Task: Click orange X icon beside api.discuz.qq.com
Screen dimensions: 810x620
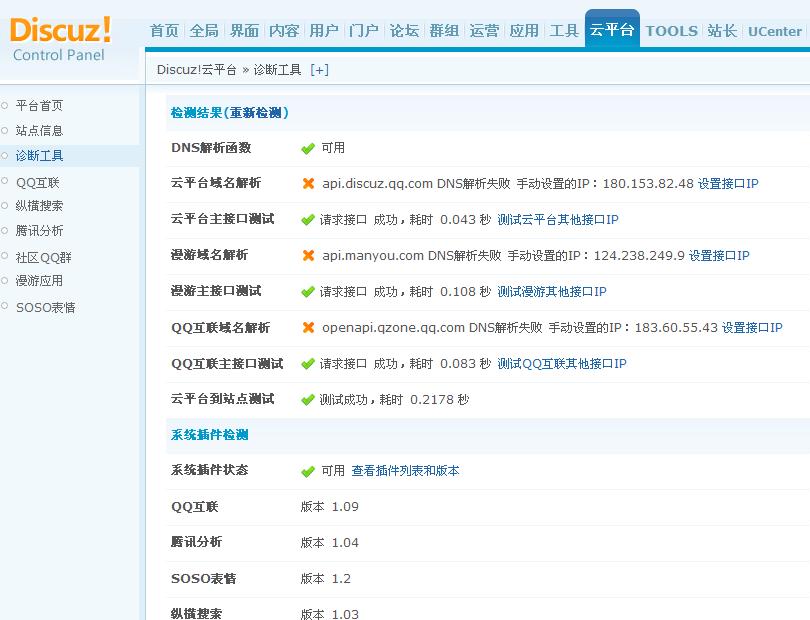Action: point(308,184)
